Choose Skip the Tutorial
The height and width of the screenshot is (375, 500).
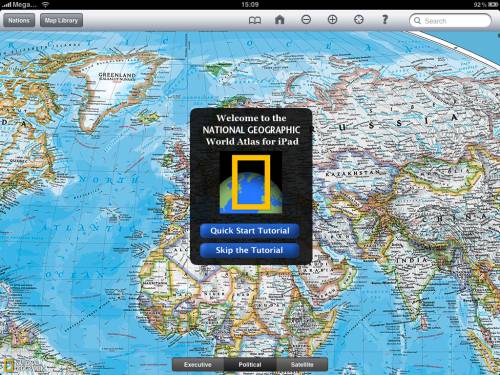click(250, 250)
